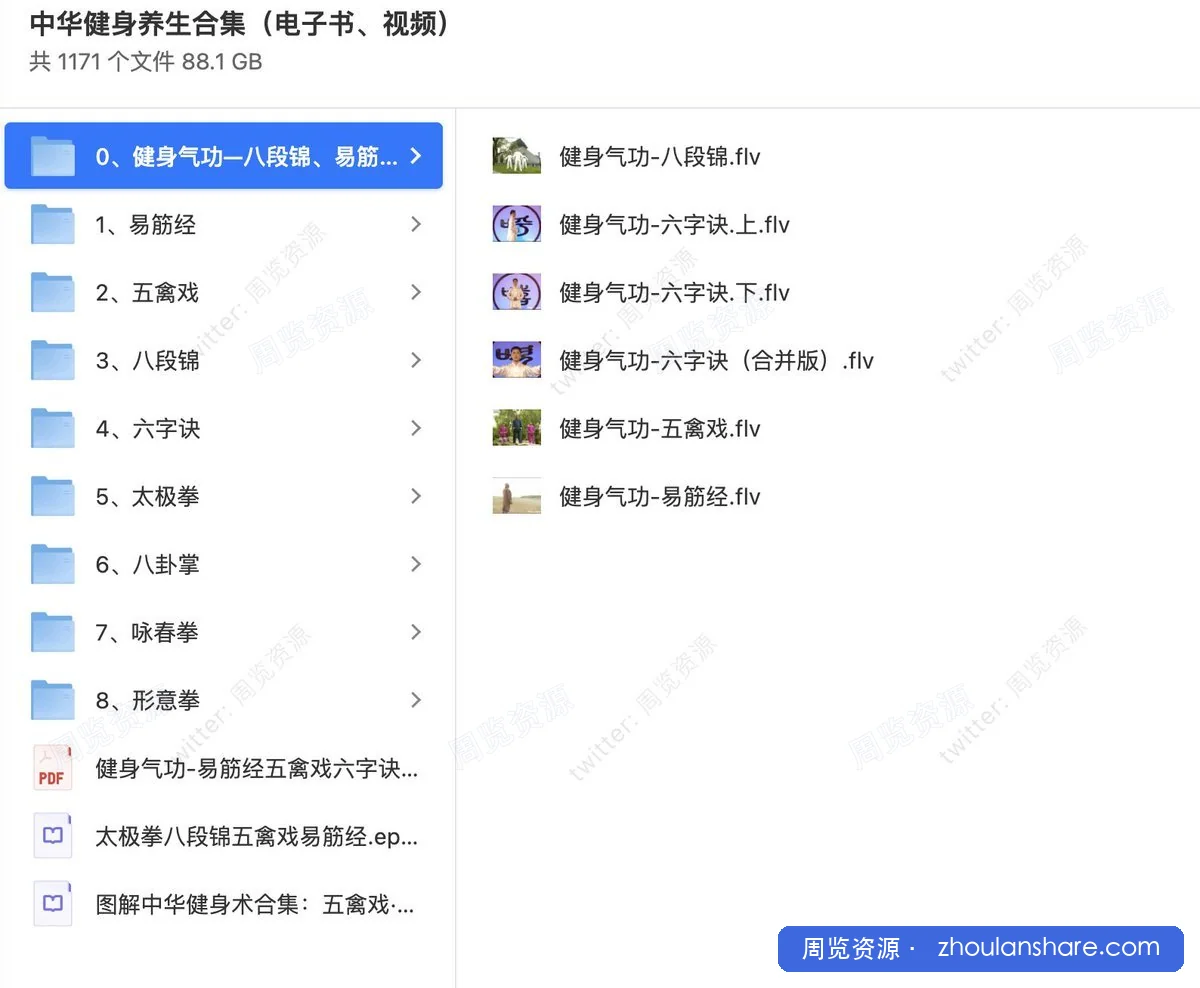This screenshot has width=1200, height=988.
Task: Click folder icon for 7、咏春拳
Action: point(53,633)
